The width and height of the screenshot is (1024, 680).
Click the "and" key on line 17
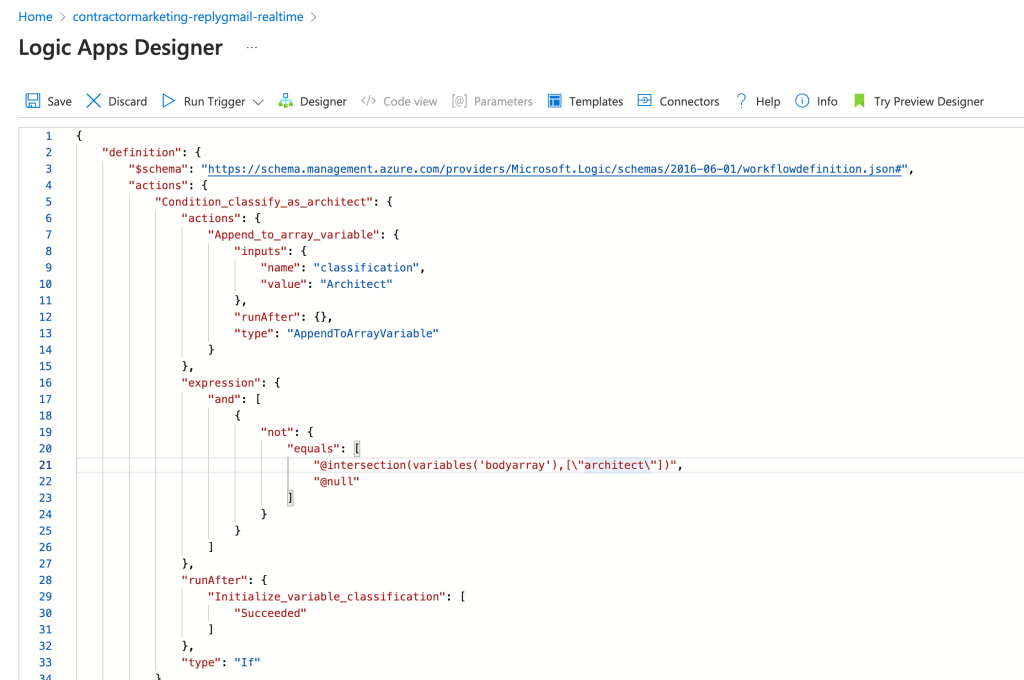coord(224,399)
